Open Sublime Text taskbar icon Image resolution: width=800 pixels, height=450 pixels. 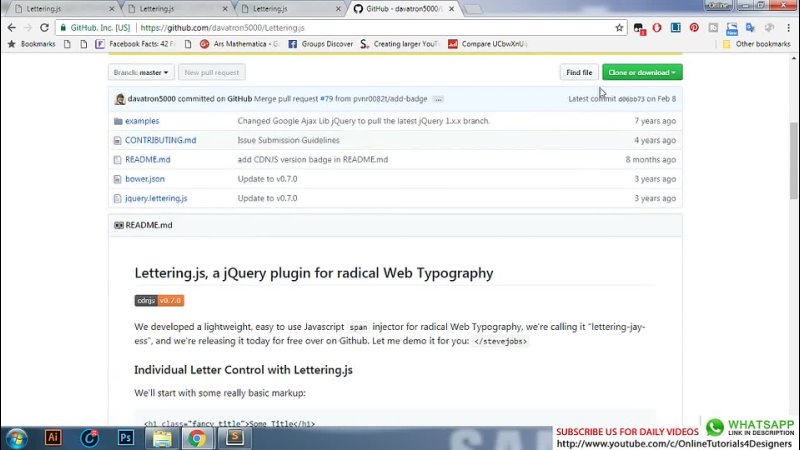[235, 438]
